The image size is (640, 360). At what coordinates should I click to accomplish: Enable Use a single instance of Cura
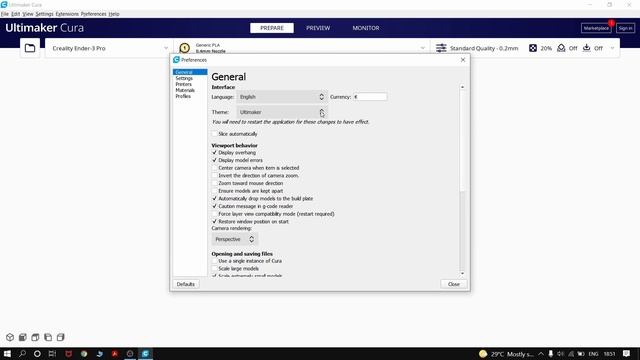pos(214,261)
